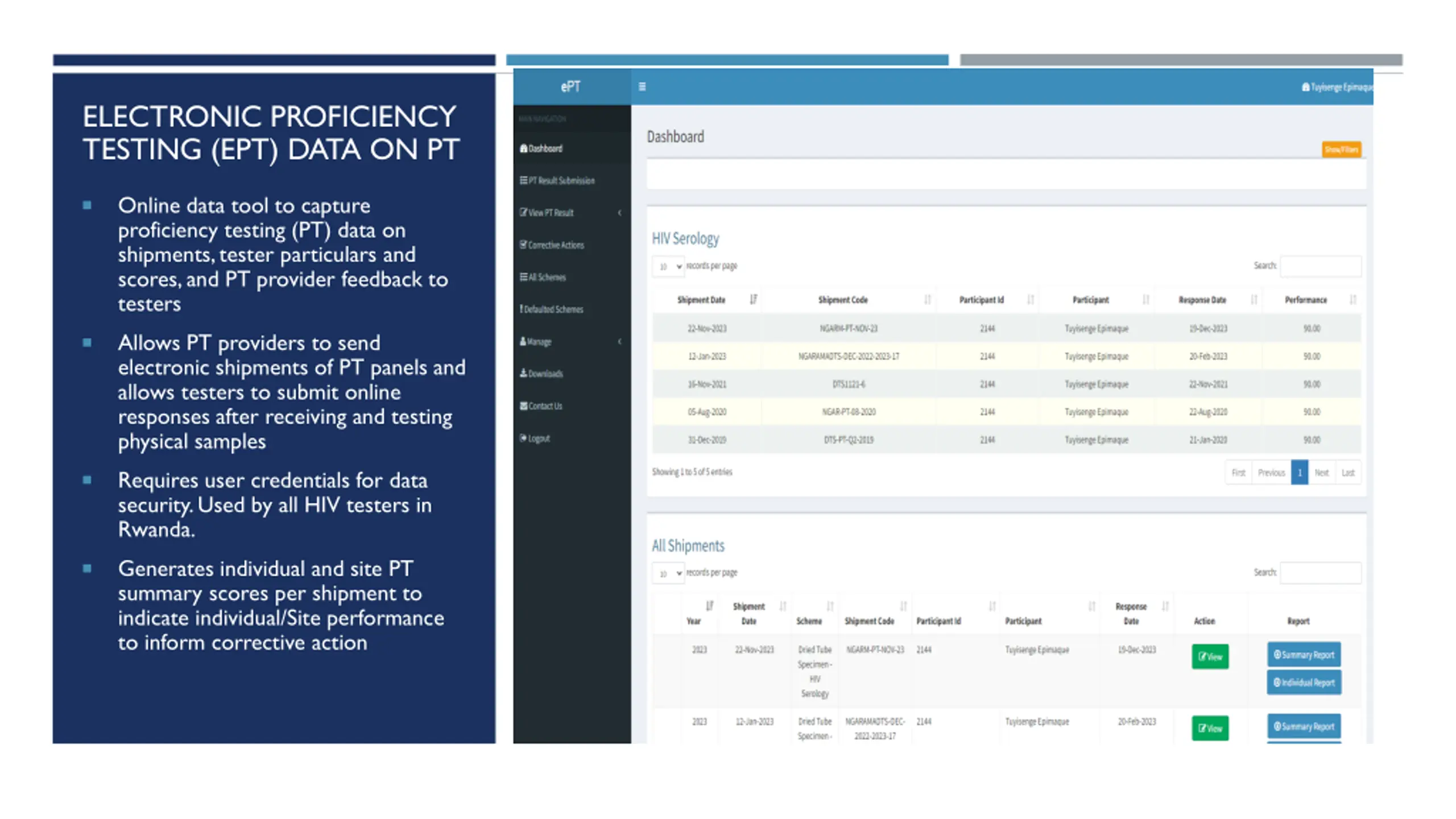Sort HIV Serology by Performance
Viewport: 1456px width, 819px height.
coord(1312,300)
